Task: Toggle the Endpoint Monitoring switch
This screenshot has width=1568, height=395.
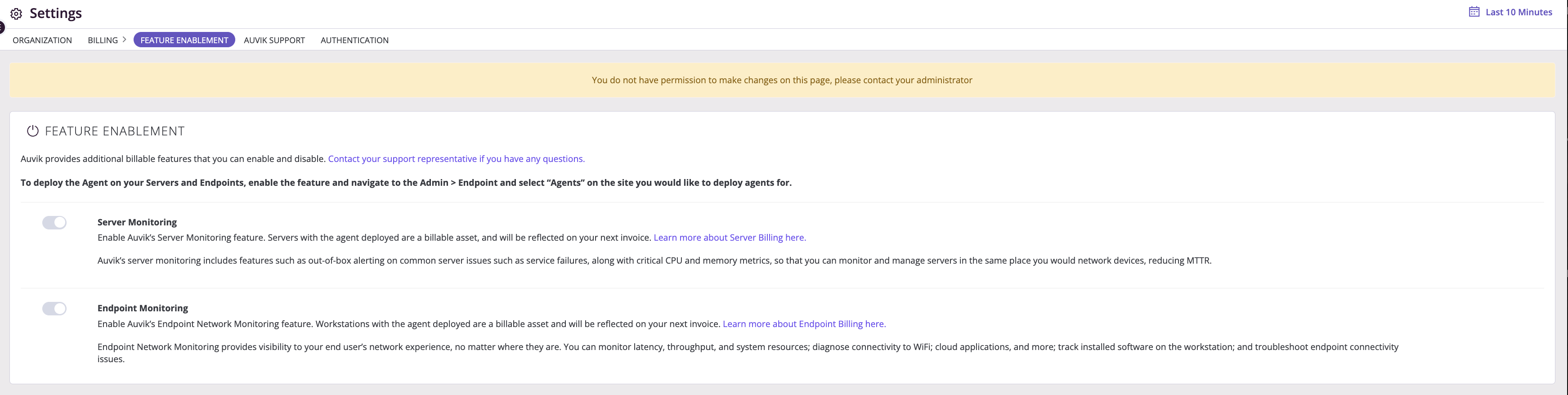Action: pos(54,309)
